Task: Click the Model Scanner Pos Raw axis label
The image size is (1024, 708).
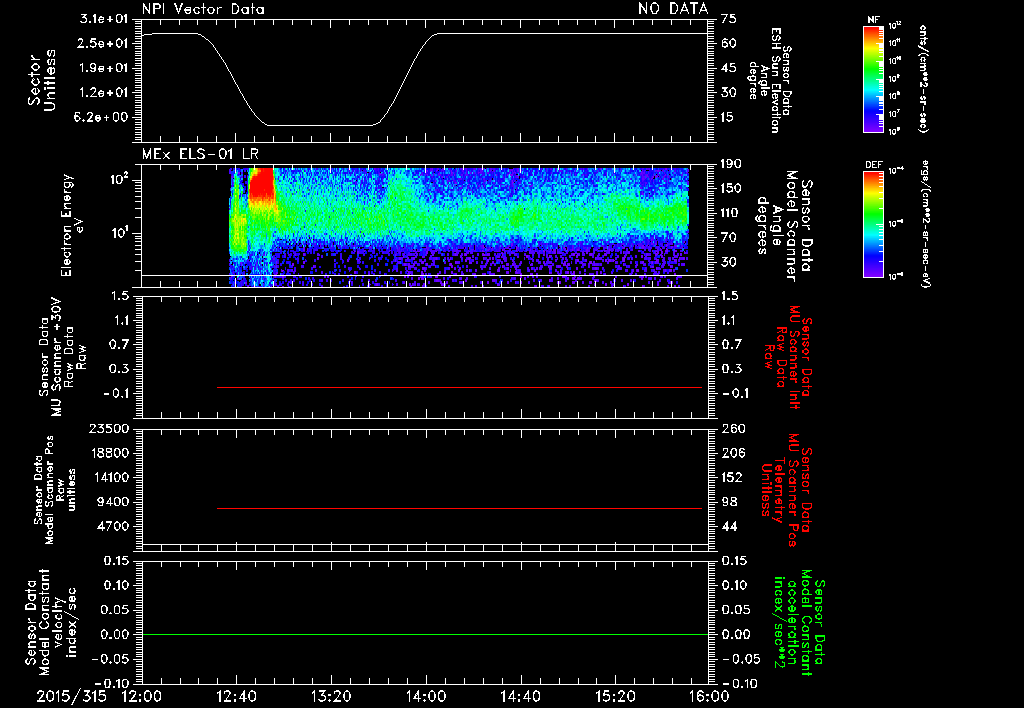Action: point(55,490)
